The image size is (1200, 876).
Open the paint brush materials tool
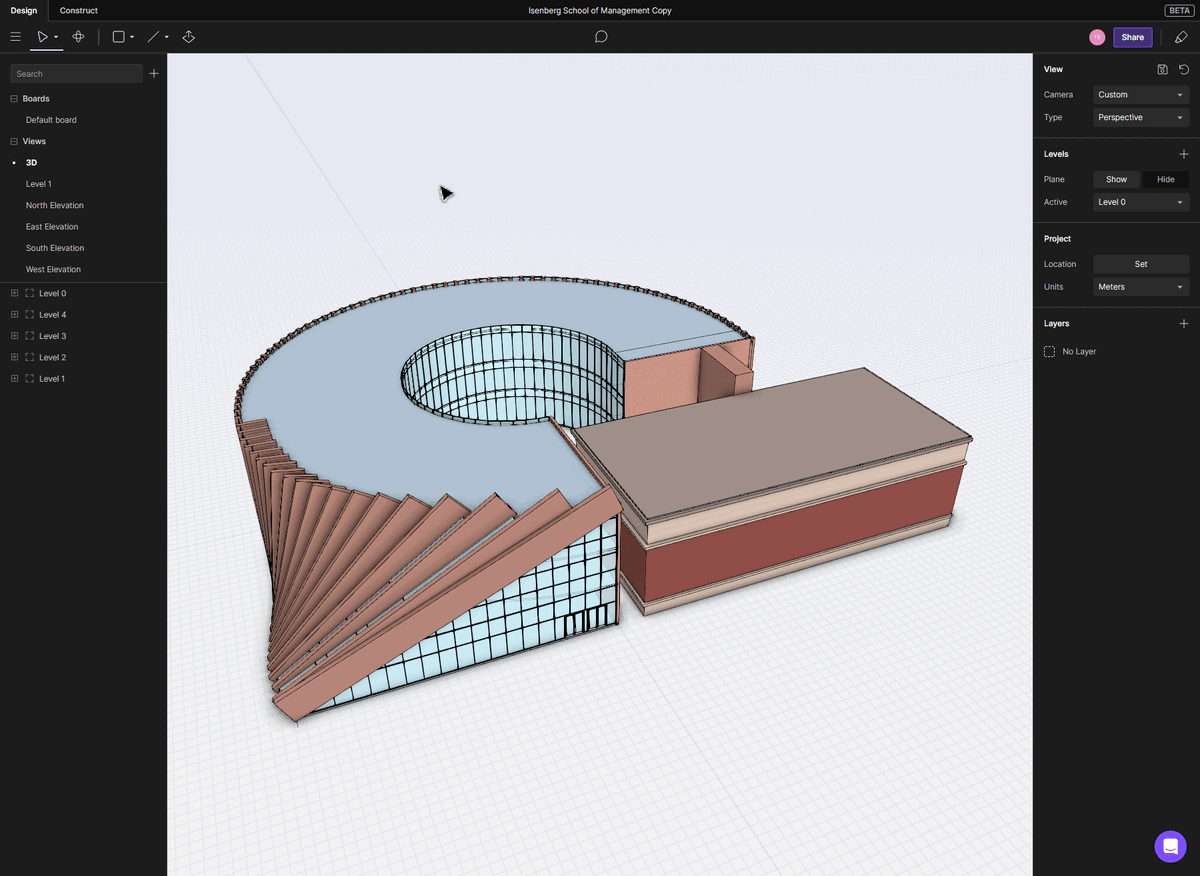tap(1181, 37)
